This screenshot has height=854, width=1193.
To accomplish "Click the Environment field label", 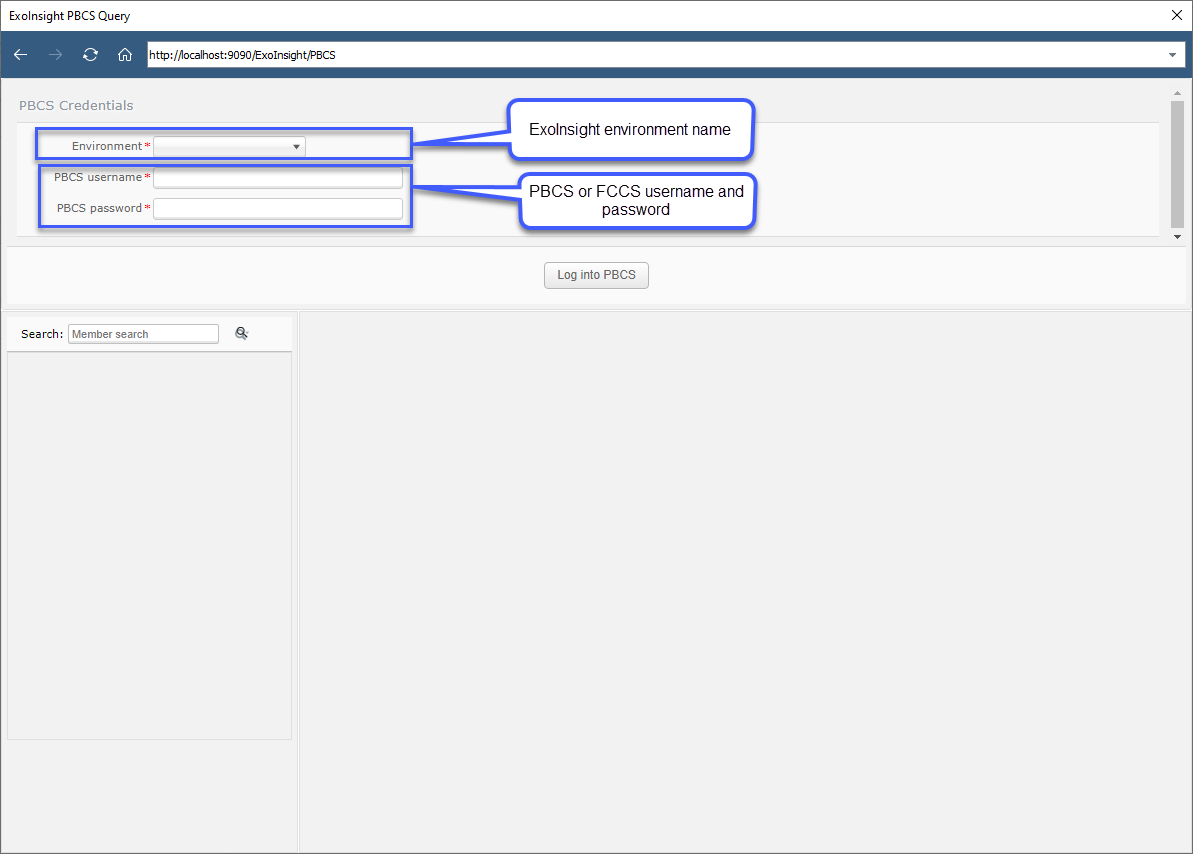I will pyautogui.click(x=107, y=146).
